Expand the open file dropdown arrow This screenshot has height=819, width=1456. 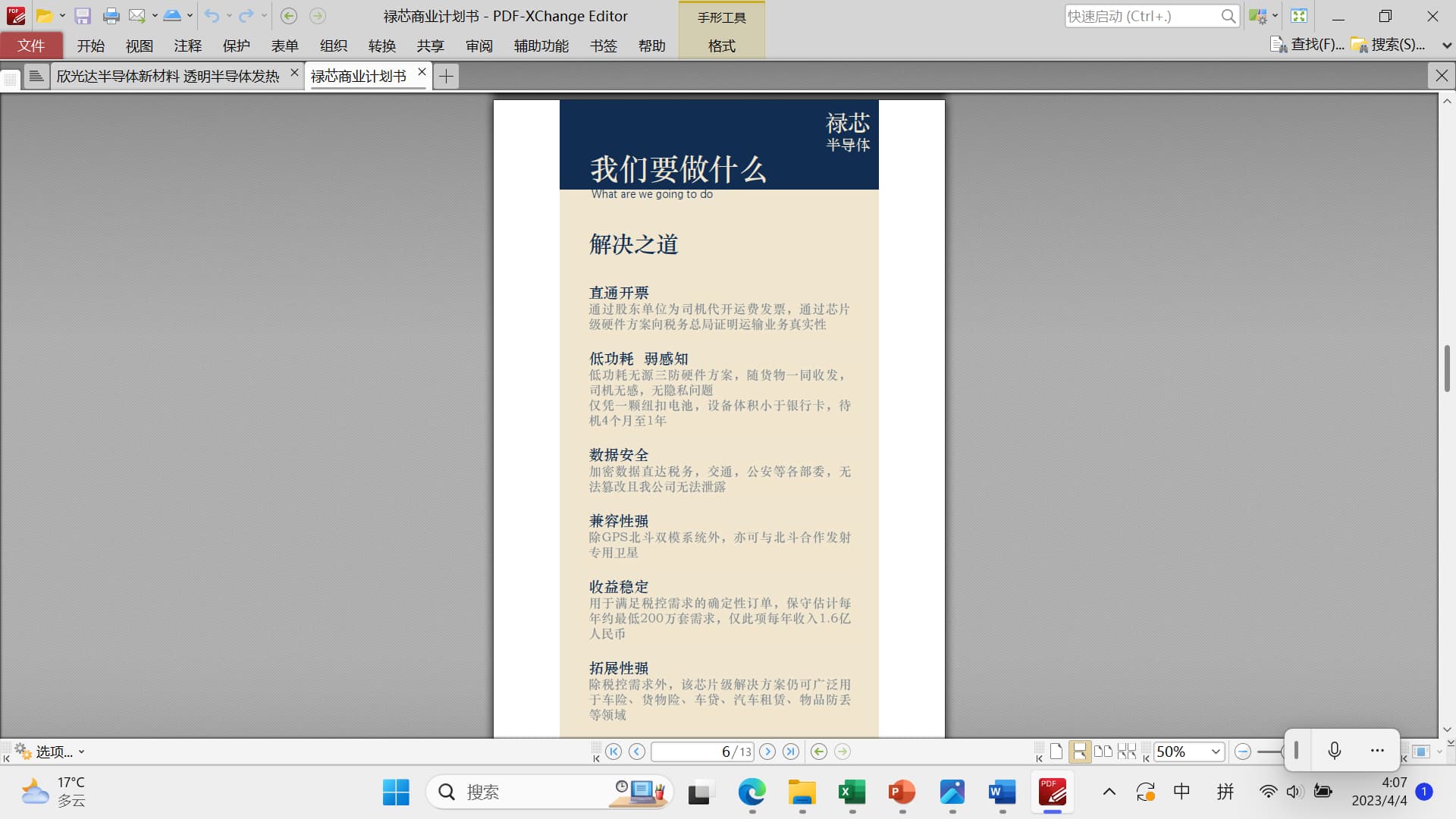click(x=62, y=16)
